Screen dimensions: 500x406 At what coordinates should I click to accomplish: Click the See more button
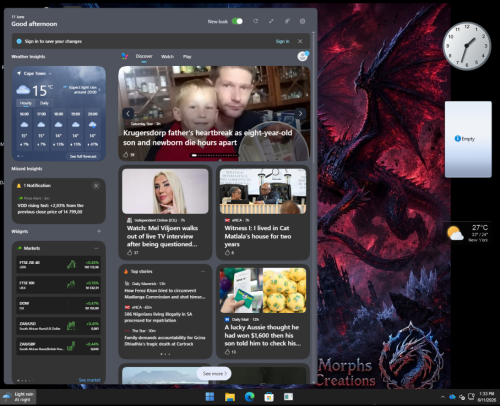tap(214, 373)
